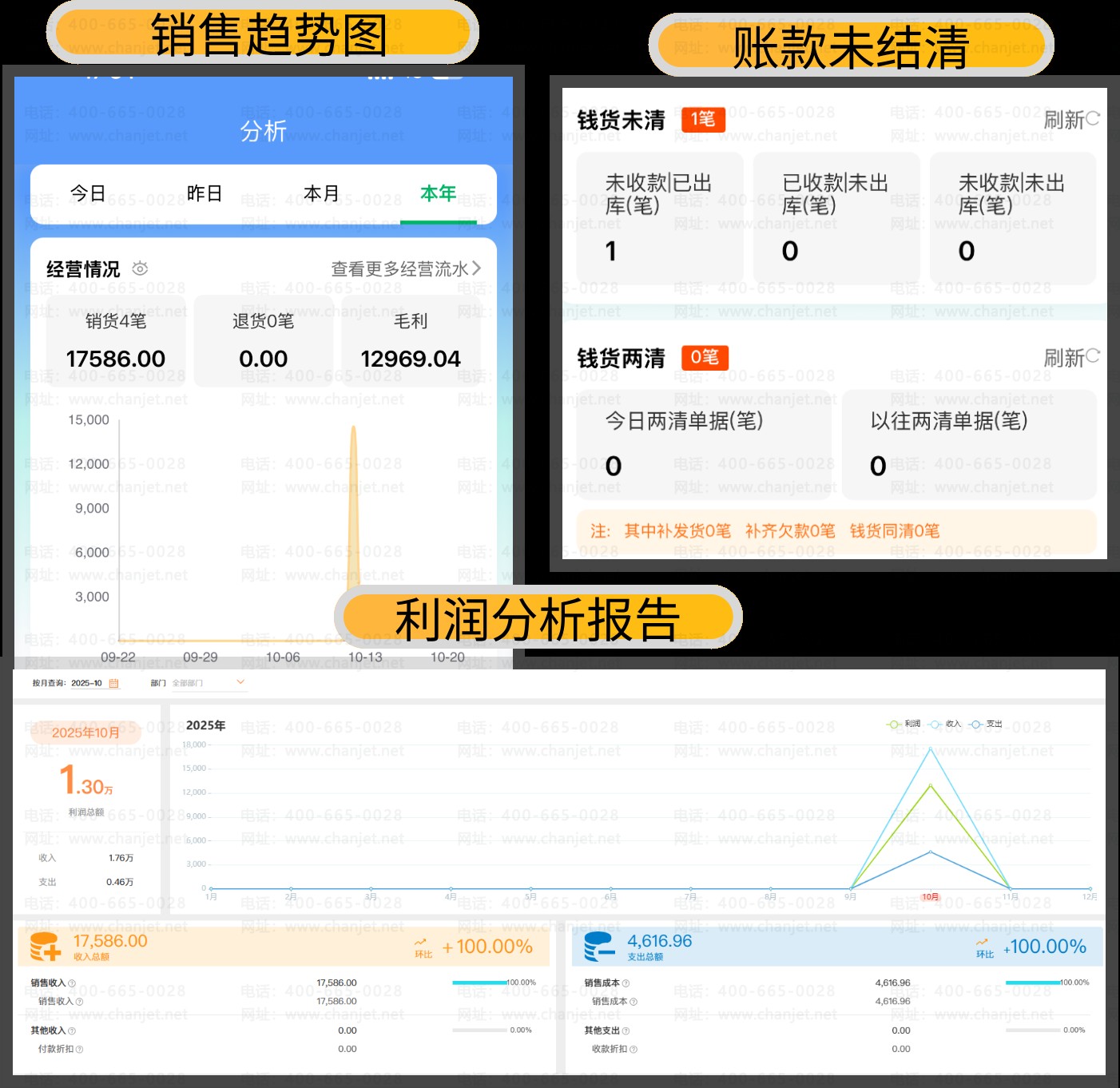
Task: Open 查看更多经营流水 link
Action: click(406, 269)
